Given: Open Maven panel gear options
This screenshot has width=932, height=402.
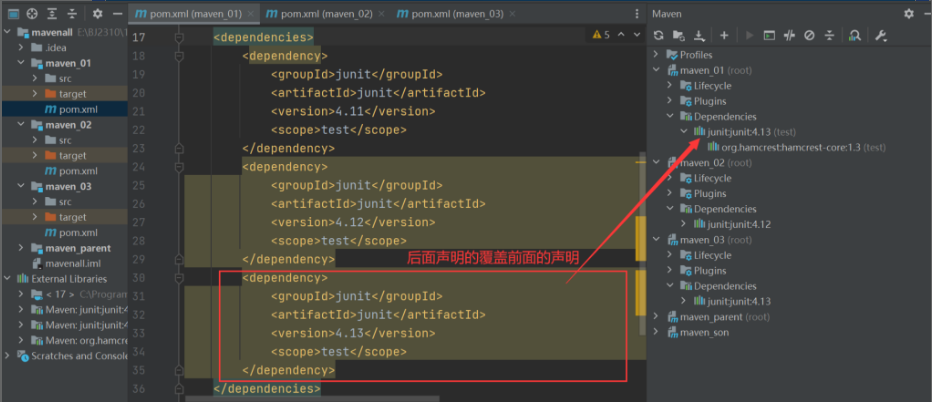Looking at the screenshot, I should [909, 13].
